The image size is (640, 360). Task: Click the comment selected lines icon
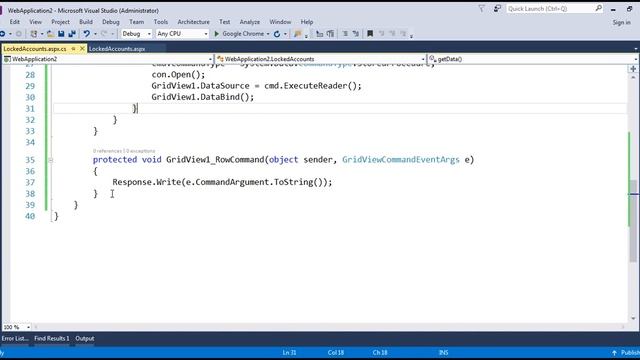[x=345, y=34]
